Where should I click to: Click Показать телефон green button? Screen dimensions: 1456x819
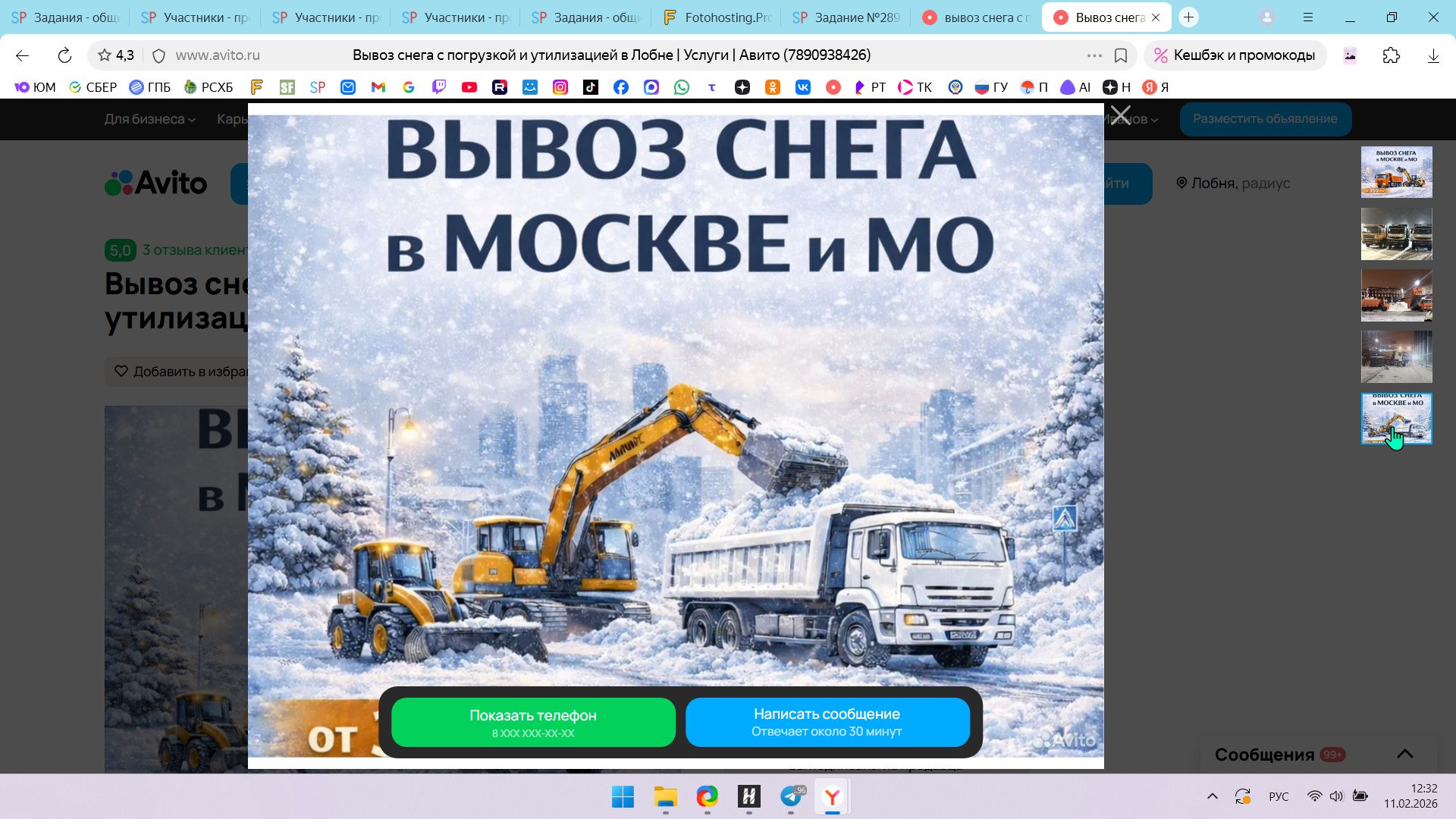tap(533, 723)
